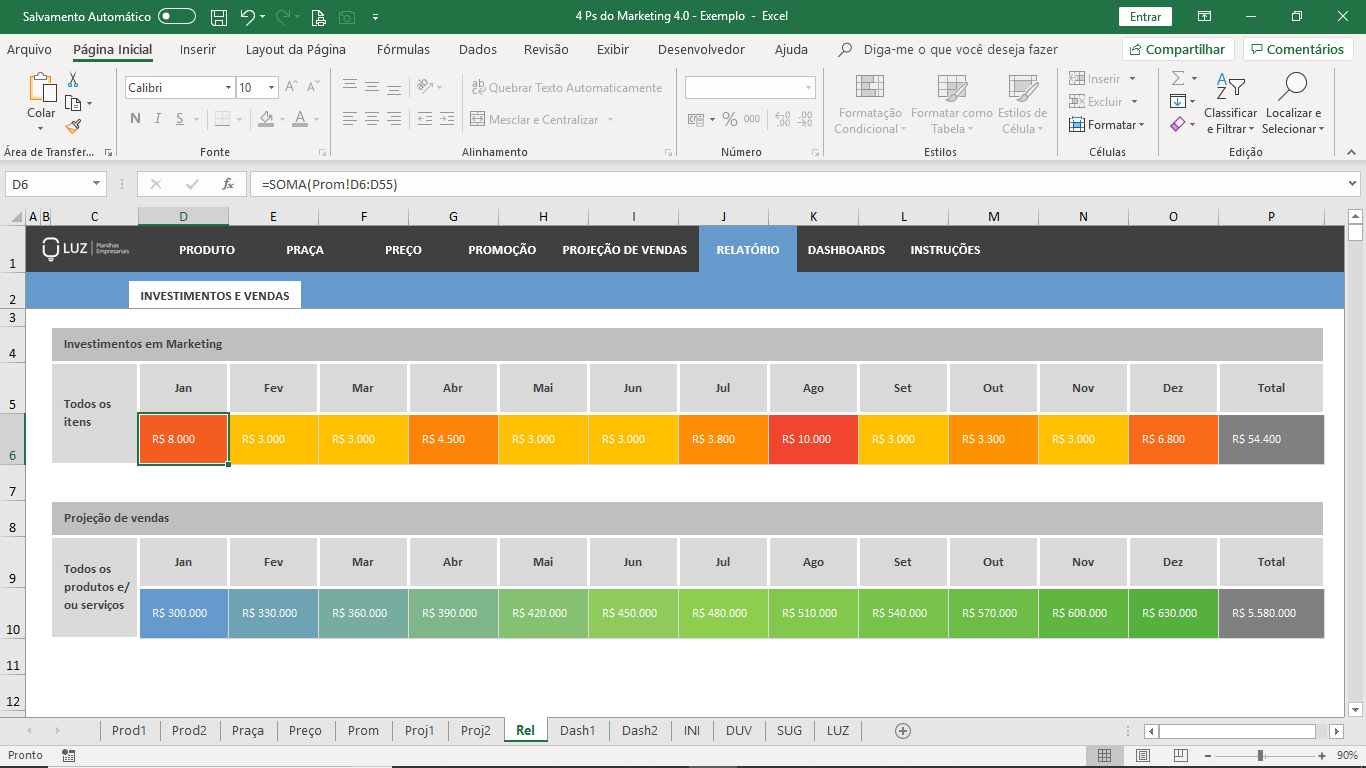Click Excluir cells button
The width and height of the screenshot is (1366, 768).
pos(1096,101)
